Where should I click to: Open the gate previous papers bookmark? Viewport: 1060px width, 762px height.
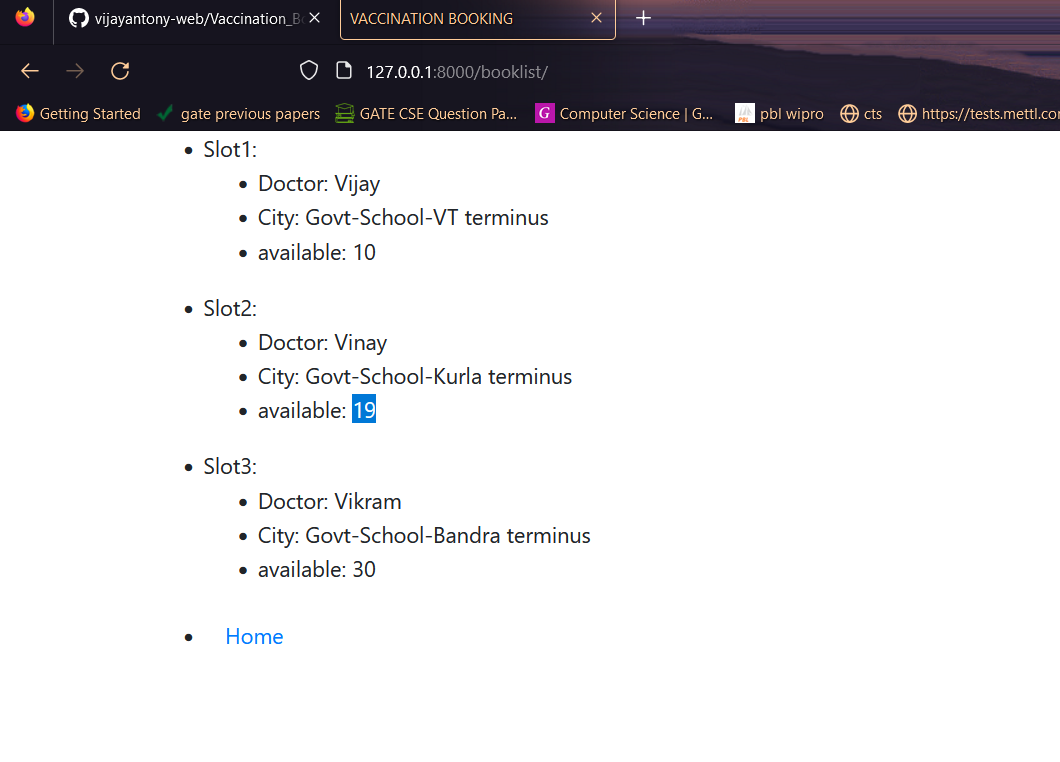pos(238,113)
